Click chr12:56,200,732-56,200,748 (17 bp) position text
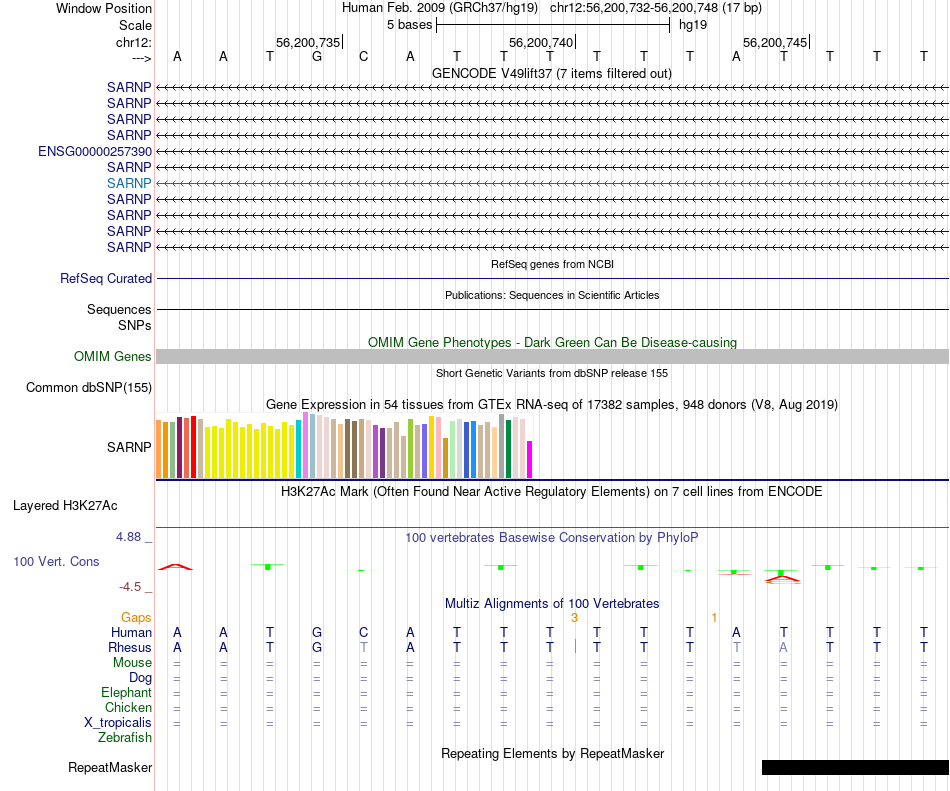 (656, 8)
